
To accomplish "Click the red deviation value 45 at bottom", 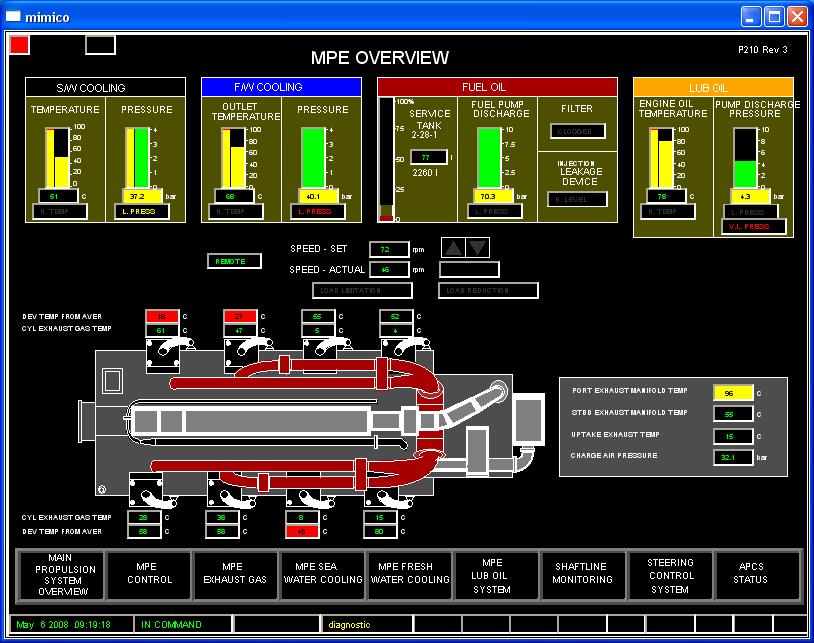I will point(302,531).
